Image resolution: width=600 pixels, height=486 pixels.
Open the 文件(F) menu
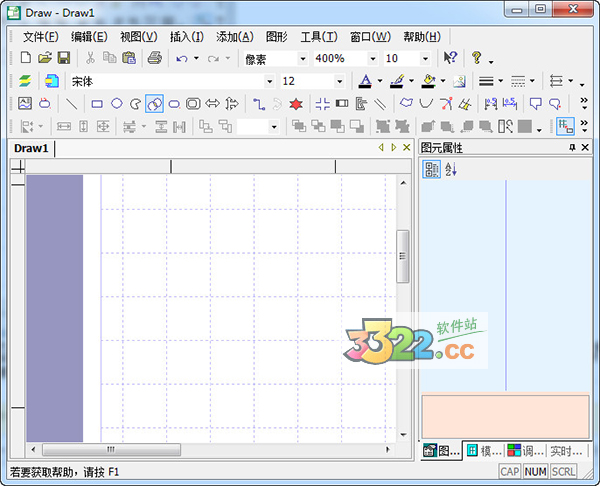pyautogui.click(x=40, y=37)
